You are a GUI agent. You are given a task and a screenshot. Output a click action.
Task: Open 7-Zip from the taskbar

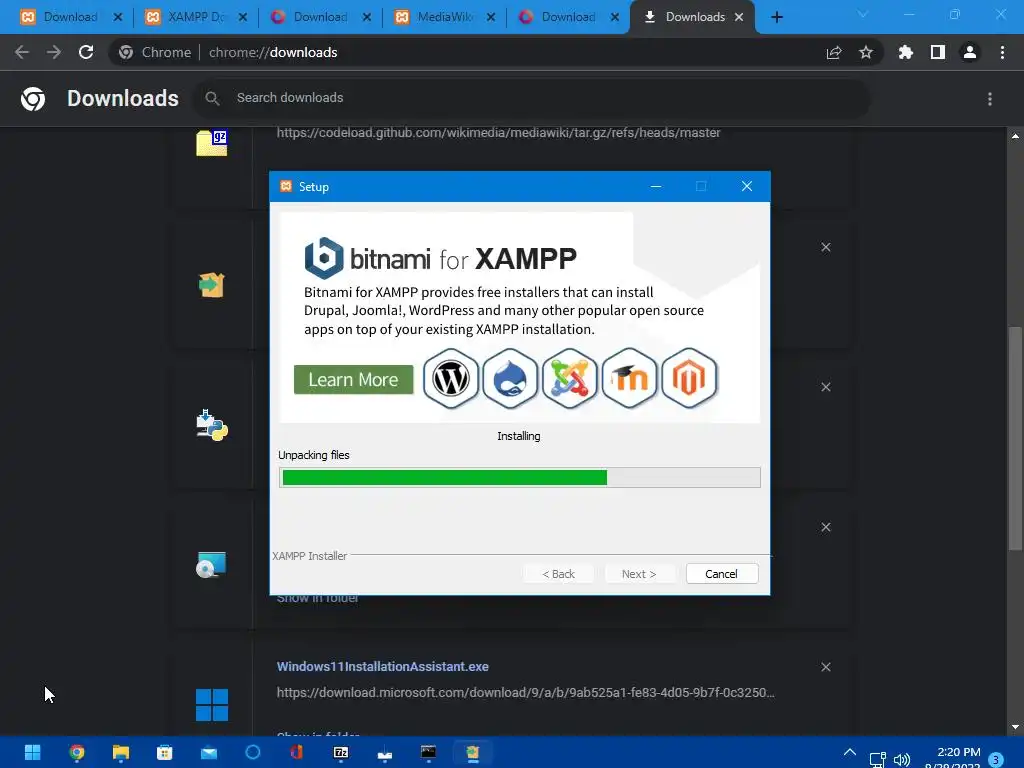click(341, 752)
